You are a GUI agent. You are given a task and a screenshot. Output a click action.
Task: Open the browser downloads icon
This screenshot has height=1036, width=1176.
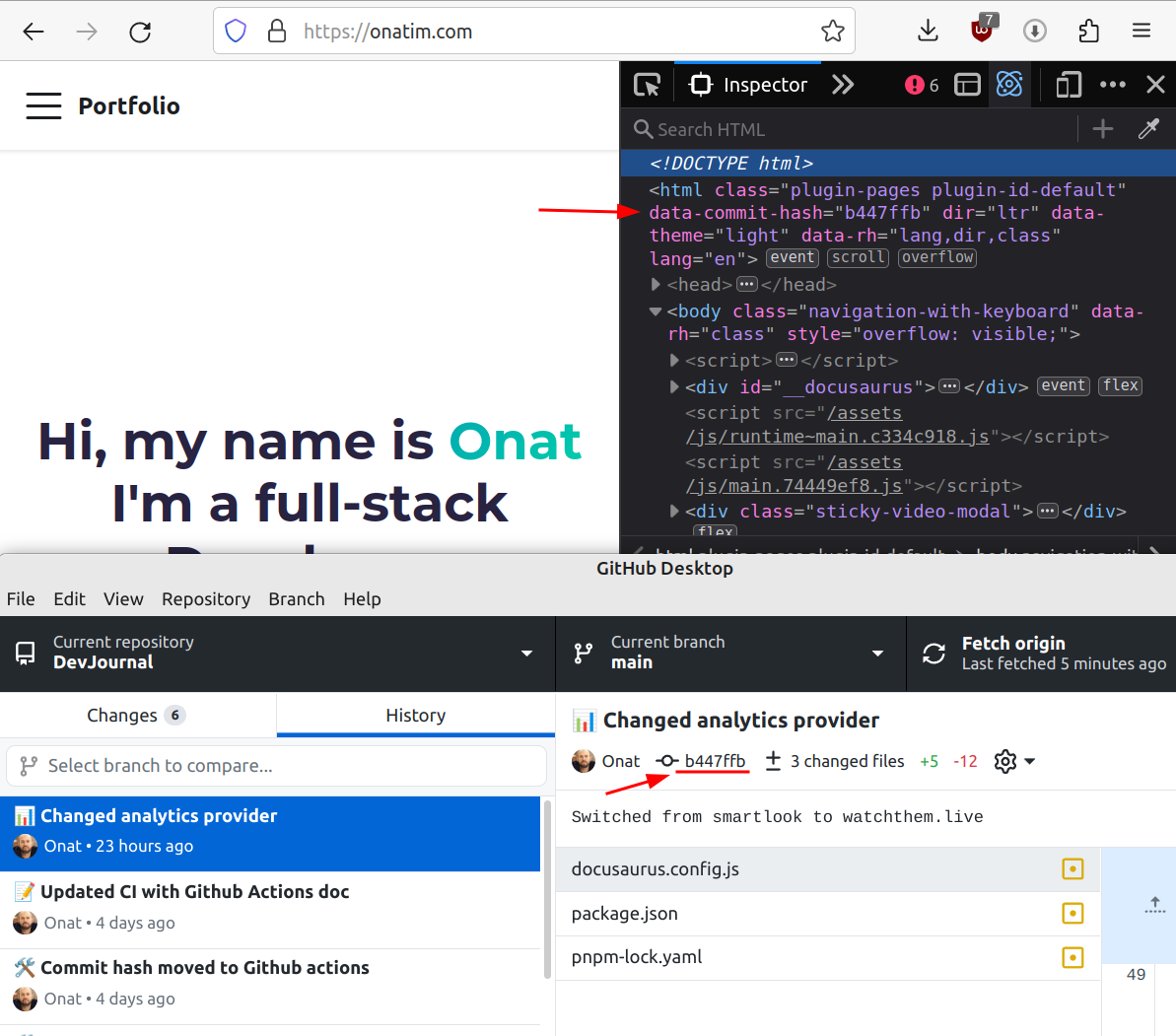pyautogui.click(x=928, y=32)
